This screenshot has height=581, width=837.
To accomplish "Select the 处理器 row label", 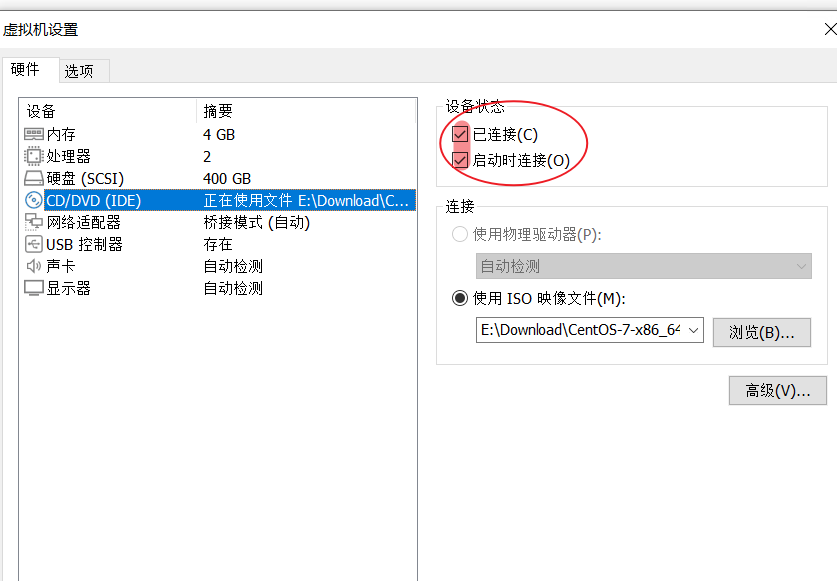I will 68,156.
